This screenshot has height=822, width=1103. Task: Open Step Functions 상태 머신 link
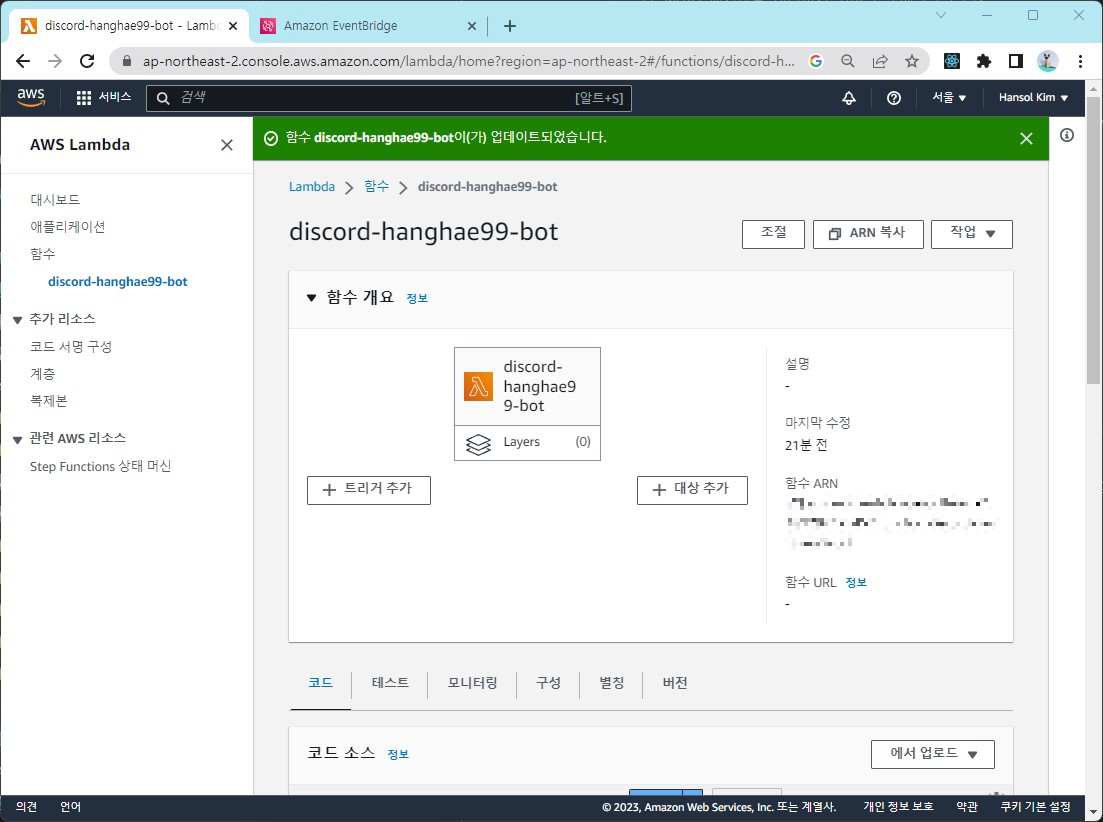pos(101,466)
